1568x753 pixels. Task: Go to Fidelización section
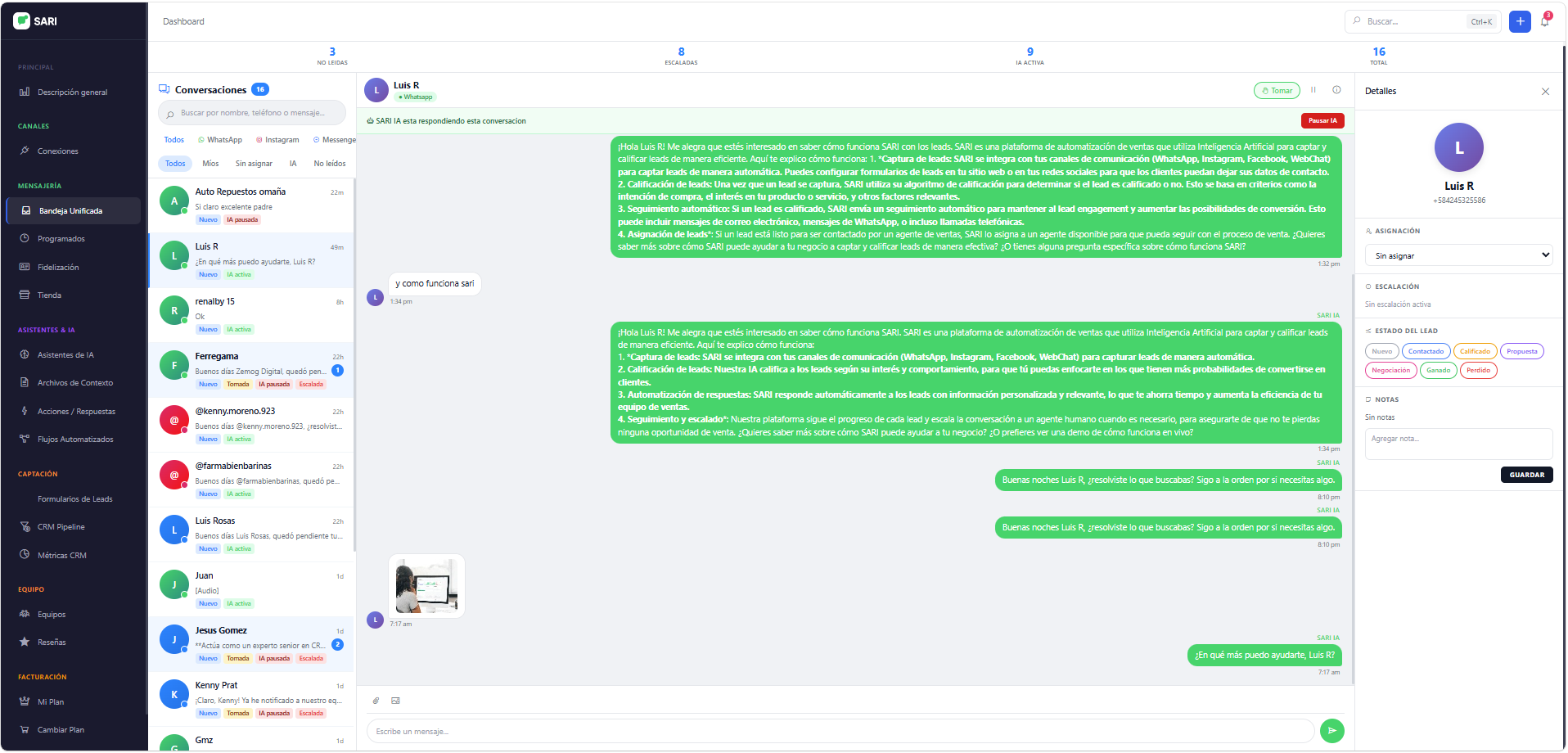click(x=58, y=268)
